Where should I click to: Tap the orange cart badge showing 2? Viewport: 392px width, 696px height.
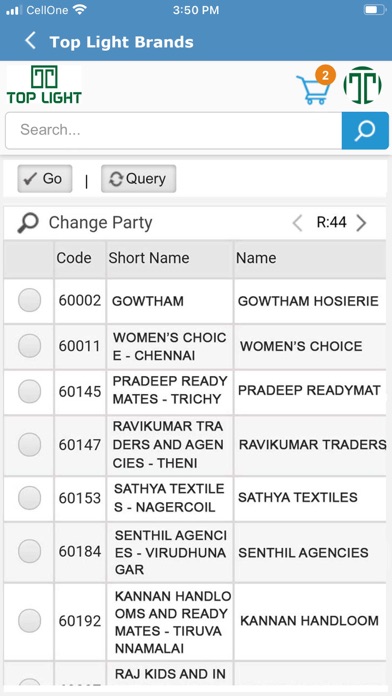[x=325, y=75]
